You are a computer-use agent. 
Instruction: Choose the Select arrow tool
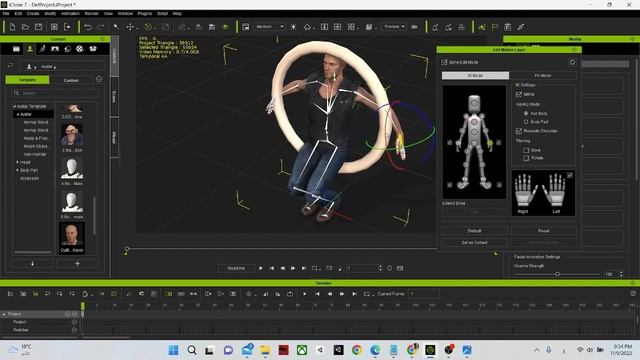[116, 27]
